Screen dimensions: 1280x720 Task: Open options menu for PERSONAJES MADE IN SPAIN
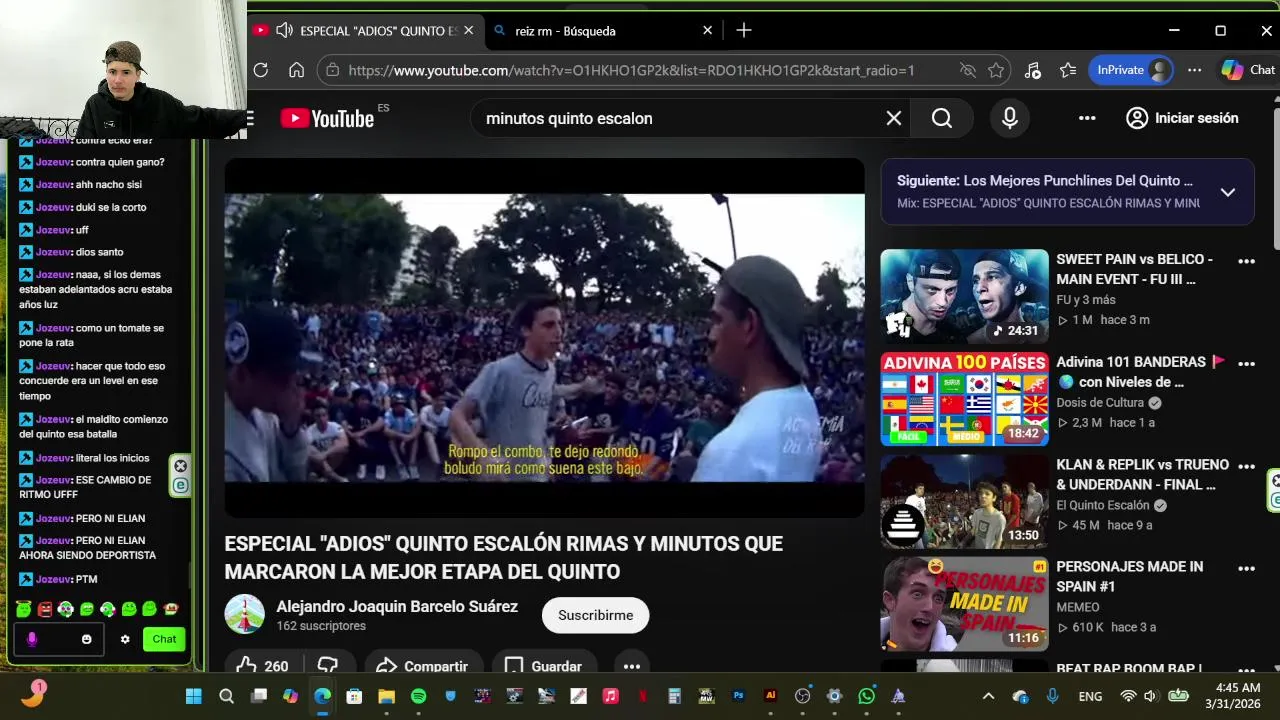[1246, 569]
